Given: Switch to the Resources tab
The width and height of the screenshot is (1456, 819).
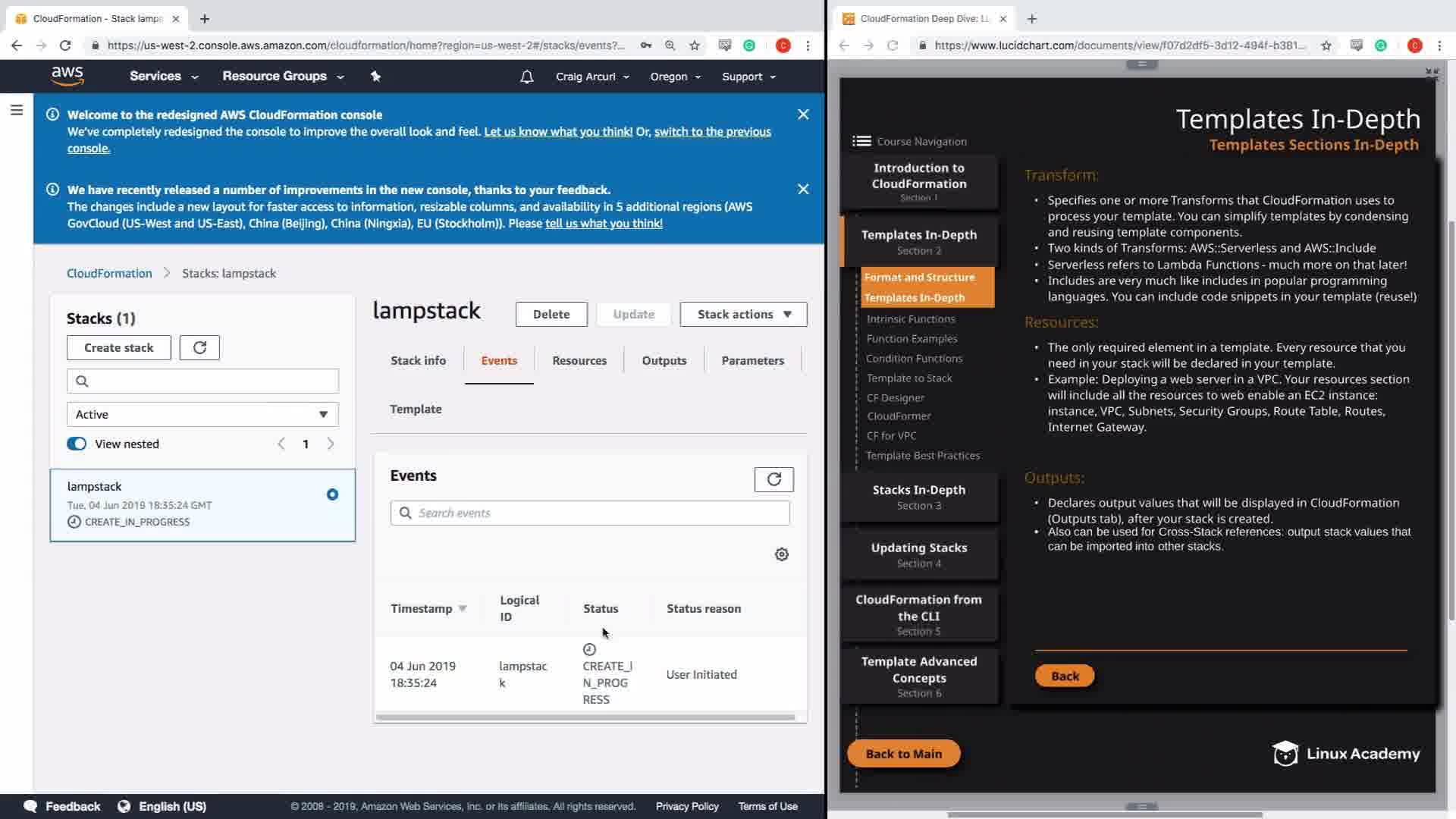Looking at the screenshot, I should (579, 360).
